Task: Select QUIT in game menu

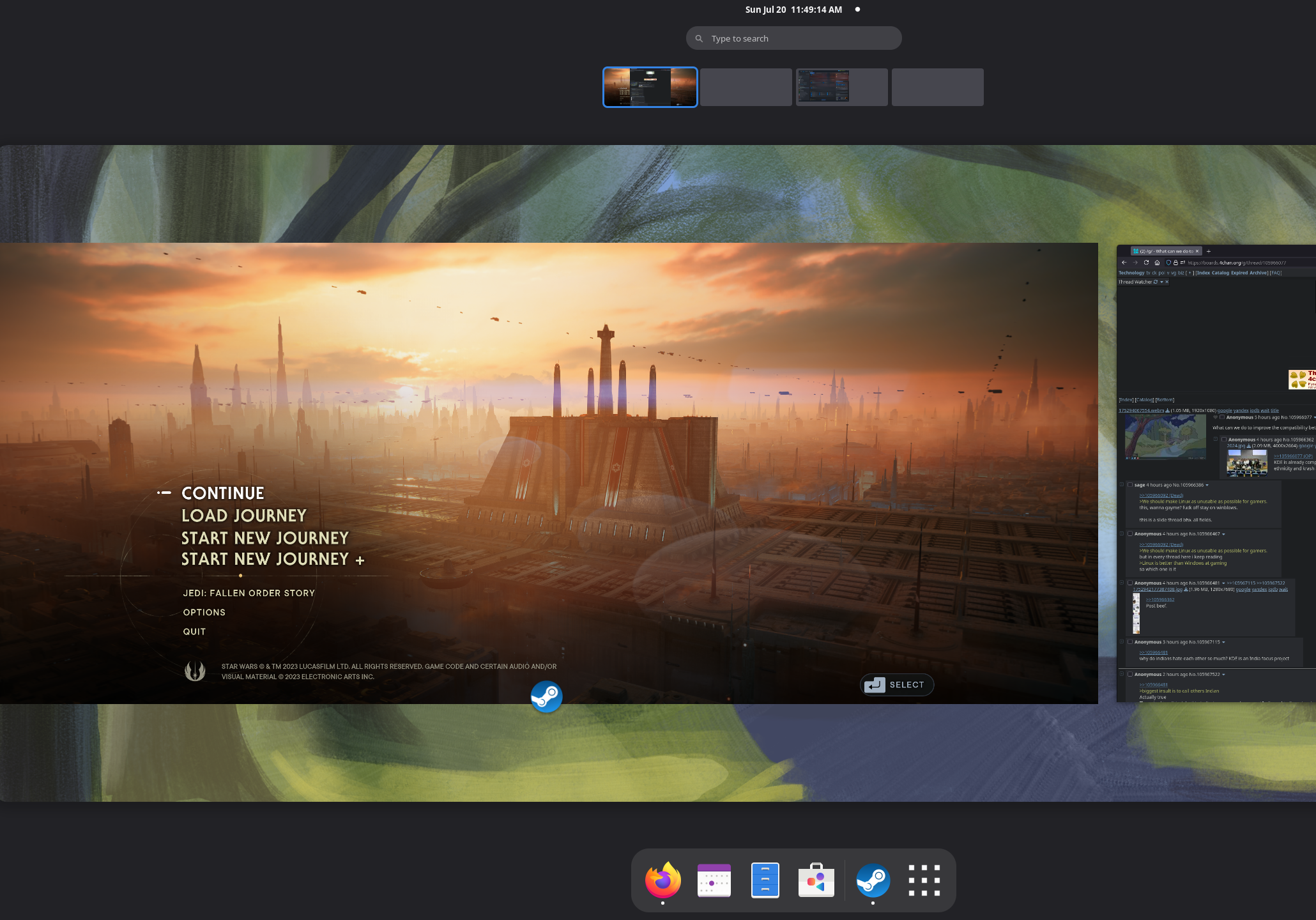Action: (195, 631)
